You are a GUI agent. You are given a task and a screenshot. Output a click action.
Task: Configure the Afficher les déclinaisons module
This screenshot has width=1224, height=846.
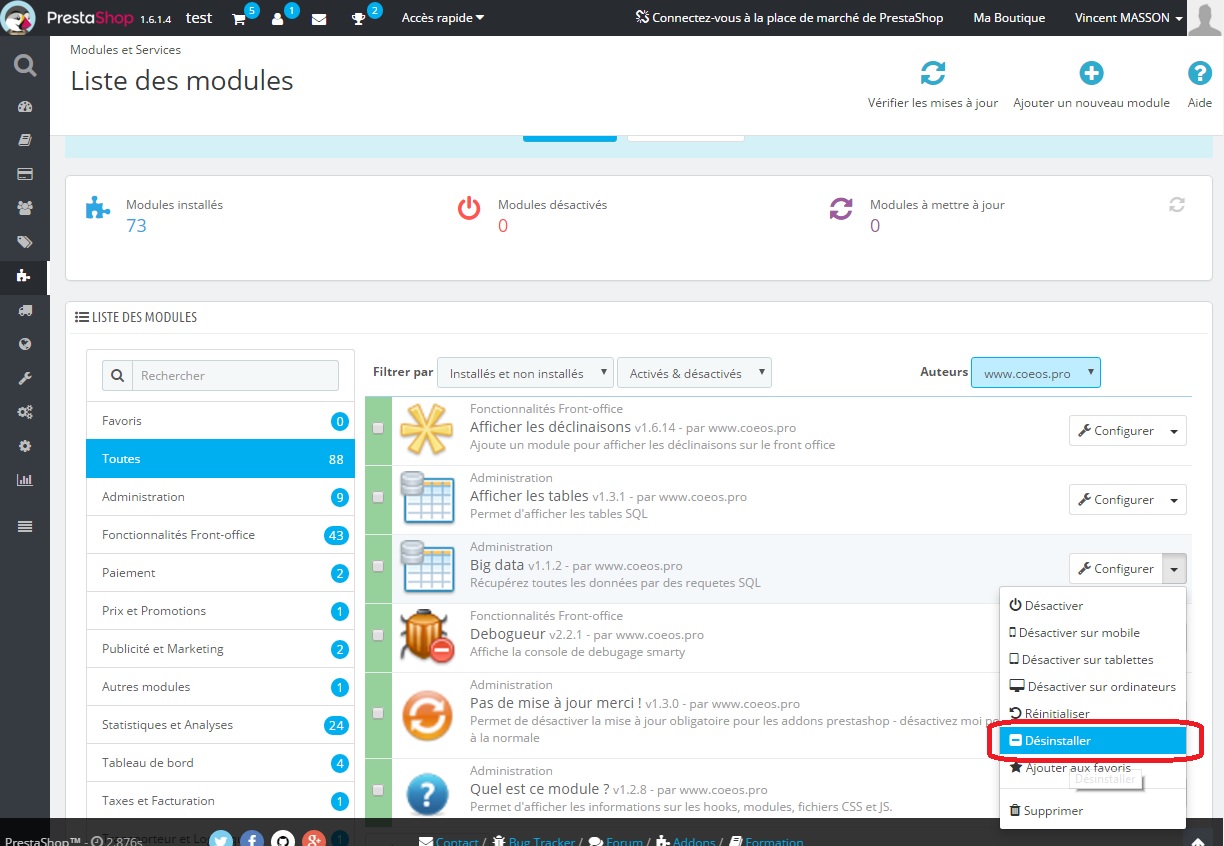[x=1116, y=431]
